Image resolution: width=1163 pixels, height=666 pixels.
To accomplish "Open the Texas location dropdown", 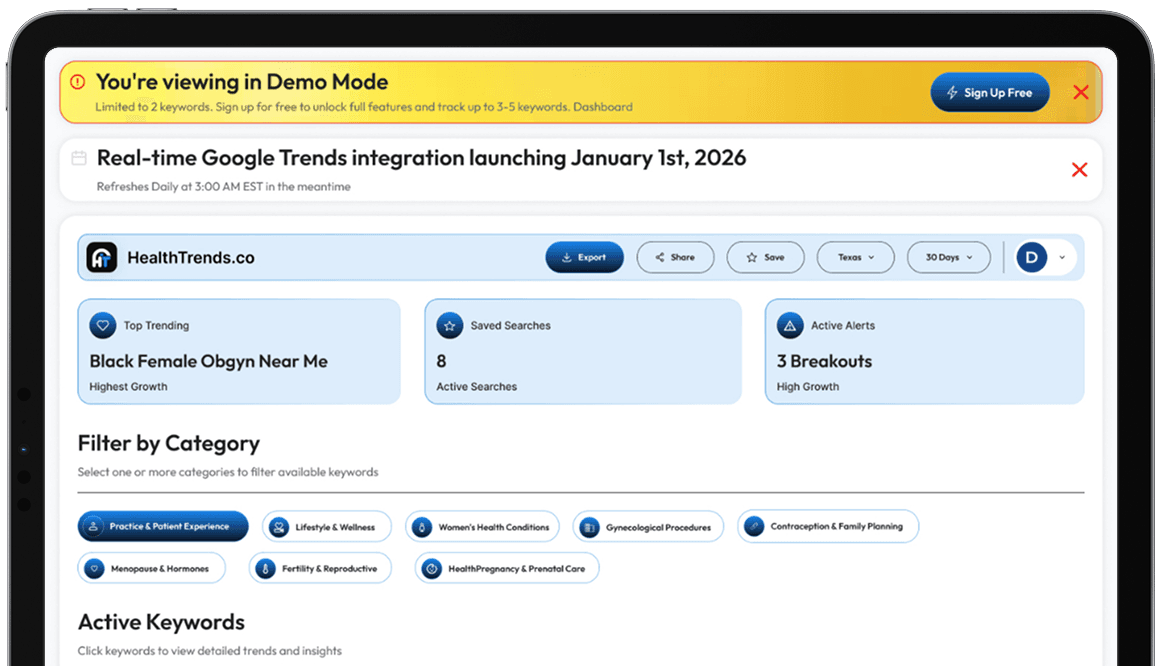I will (x=855, y=257).
